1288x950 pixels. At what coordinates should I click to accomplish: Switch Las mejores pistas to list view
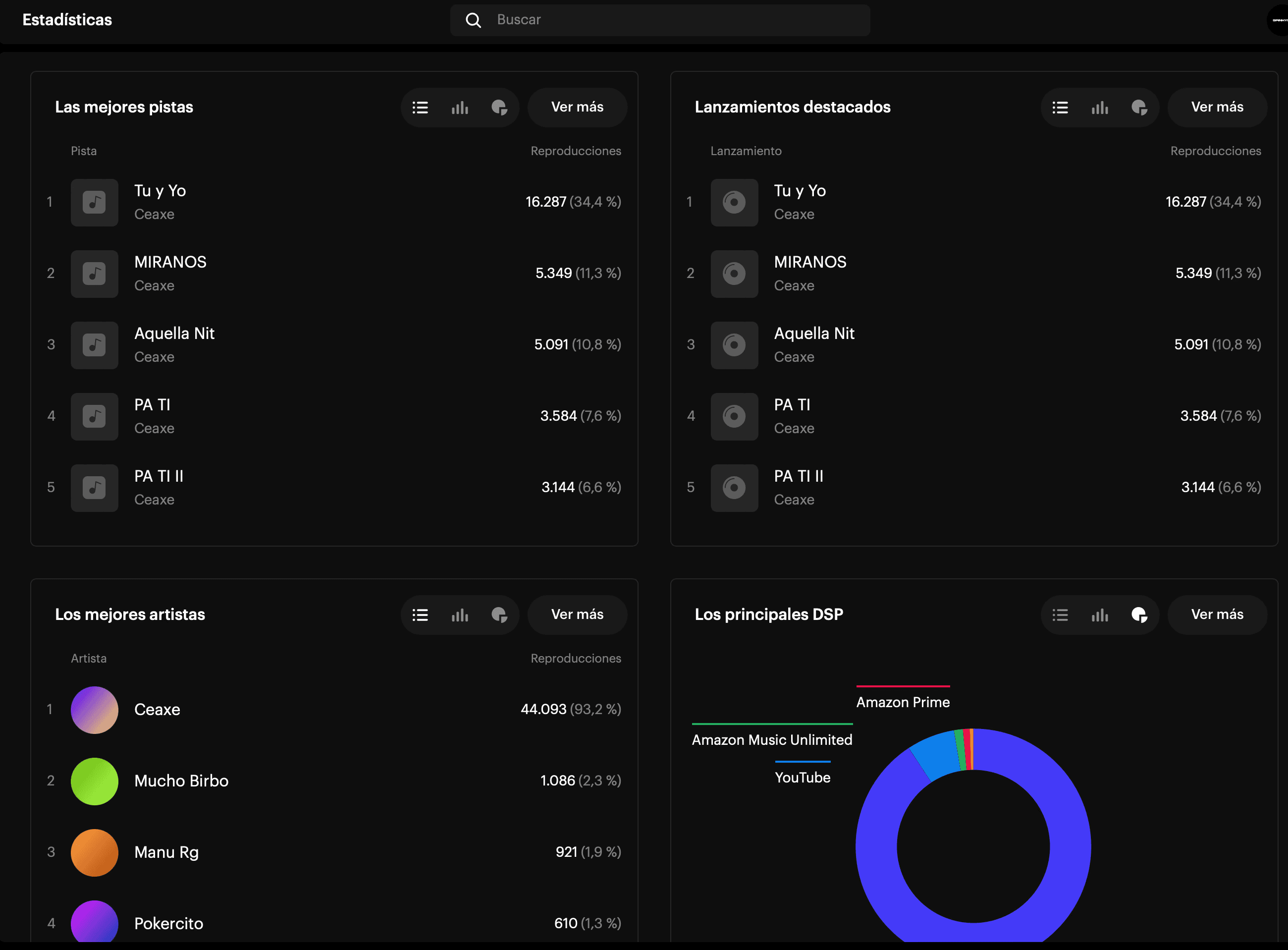(420, 108)
